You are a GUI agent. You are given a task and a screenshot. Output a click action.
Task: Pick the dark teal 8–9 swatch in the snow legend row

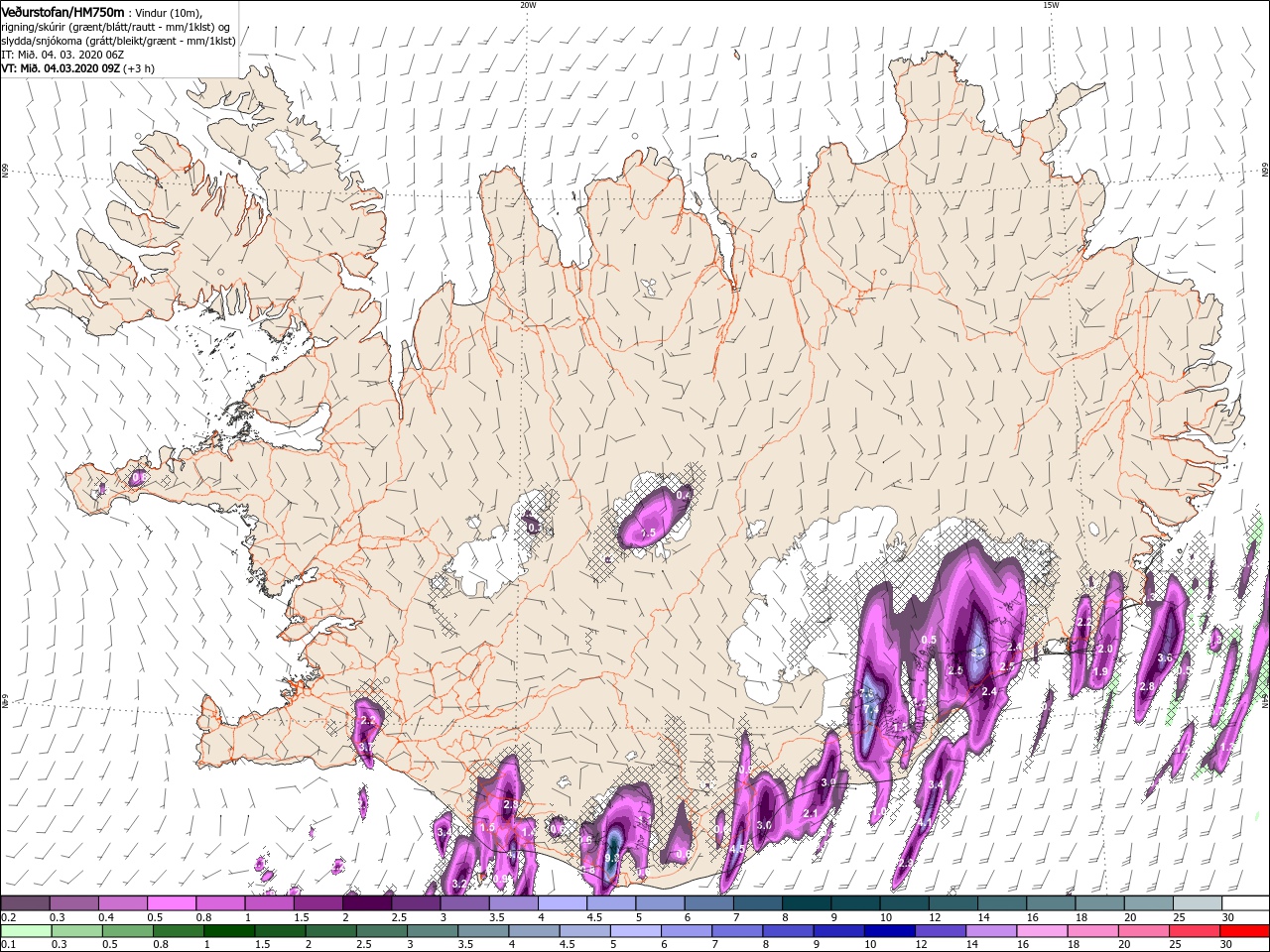click(806, 903)
